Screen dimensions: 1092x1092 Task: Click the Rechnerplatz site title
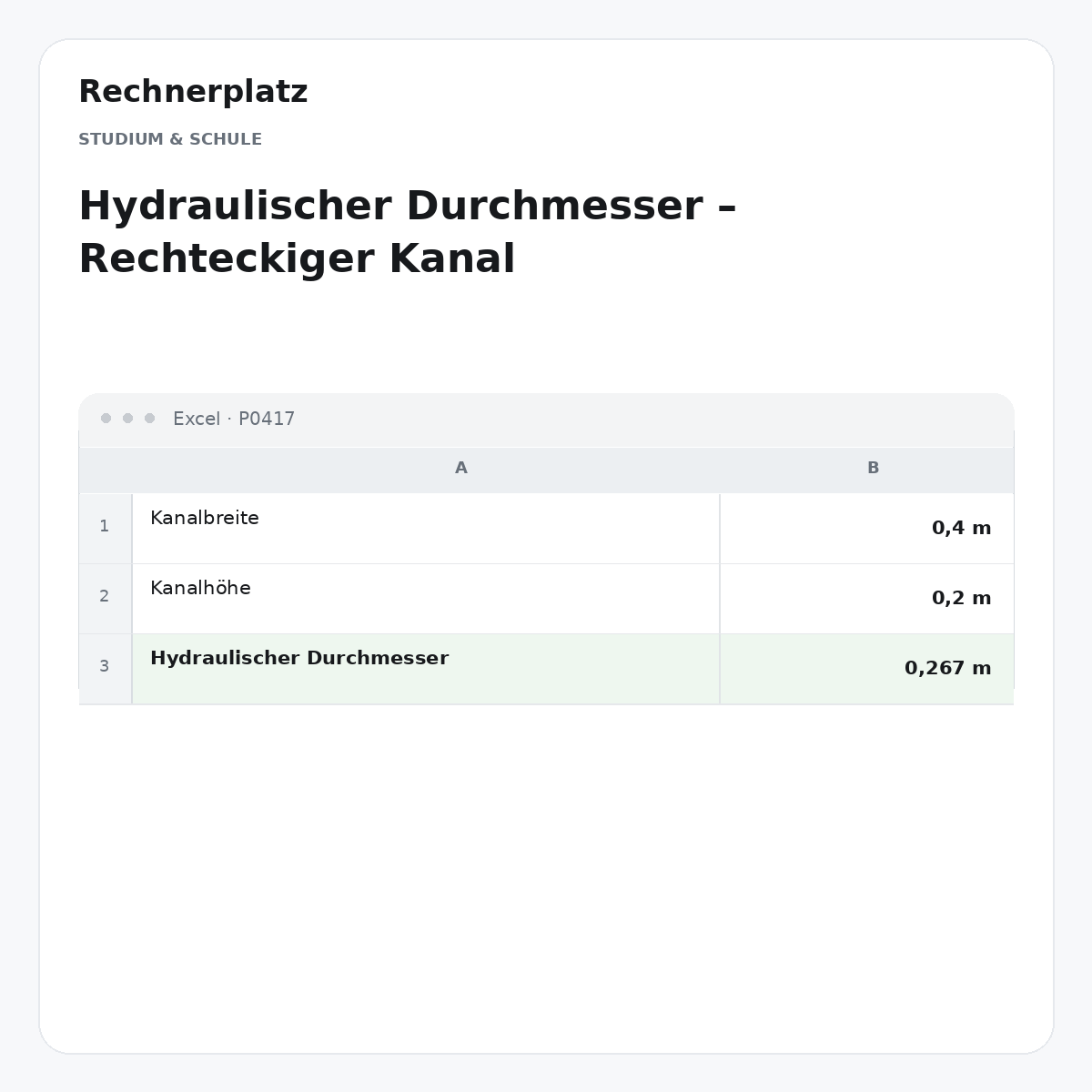193,92
